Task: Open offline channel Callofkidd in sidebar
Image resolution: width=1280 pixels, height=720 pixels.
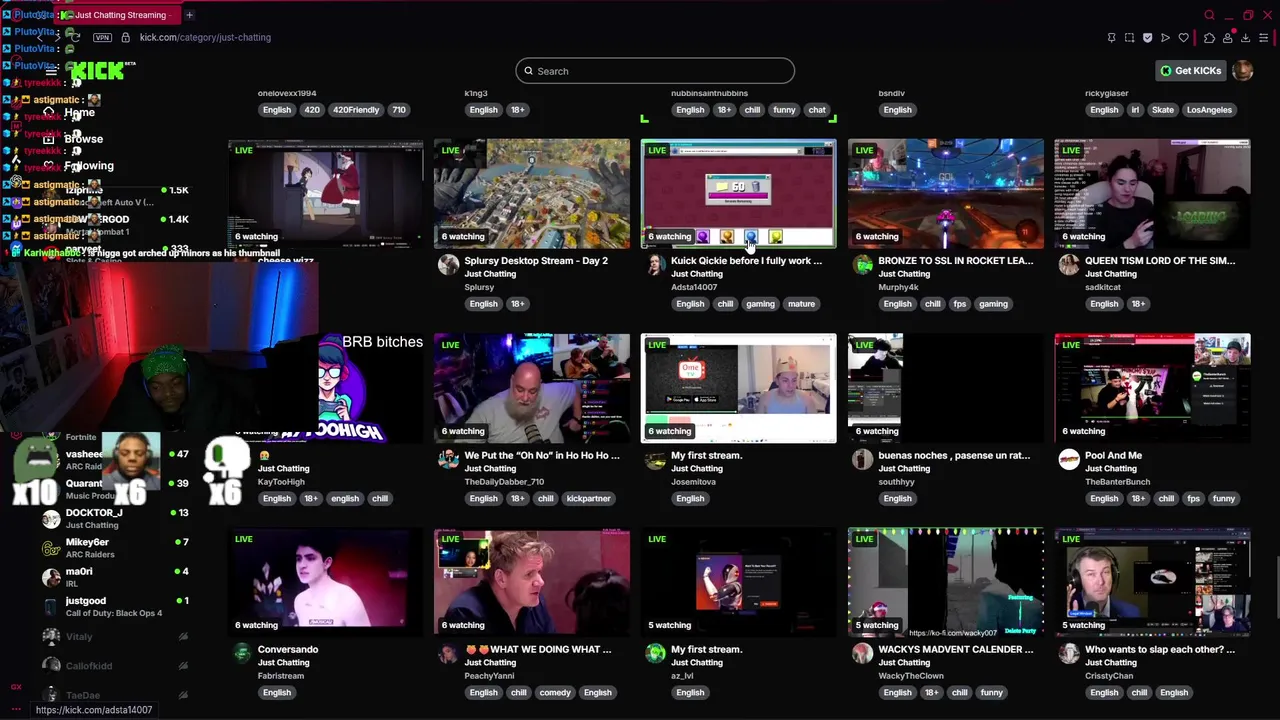Action: pyautogui.click(x=114, y=665)
